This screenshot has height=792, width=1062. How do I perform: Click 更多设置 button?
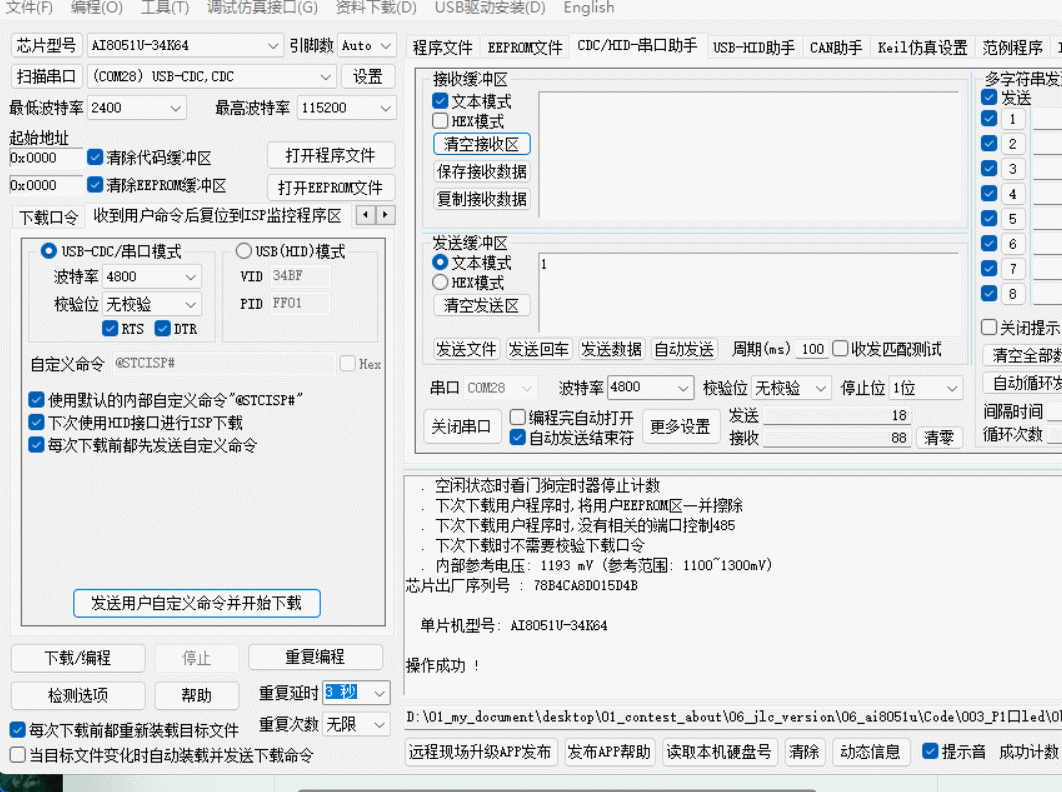click(x=681, y=427)
